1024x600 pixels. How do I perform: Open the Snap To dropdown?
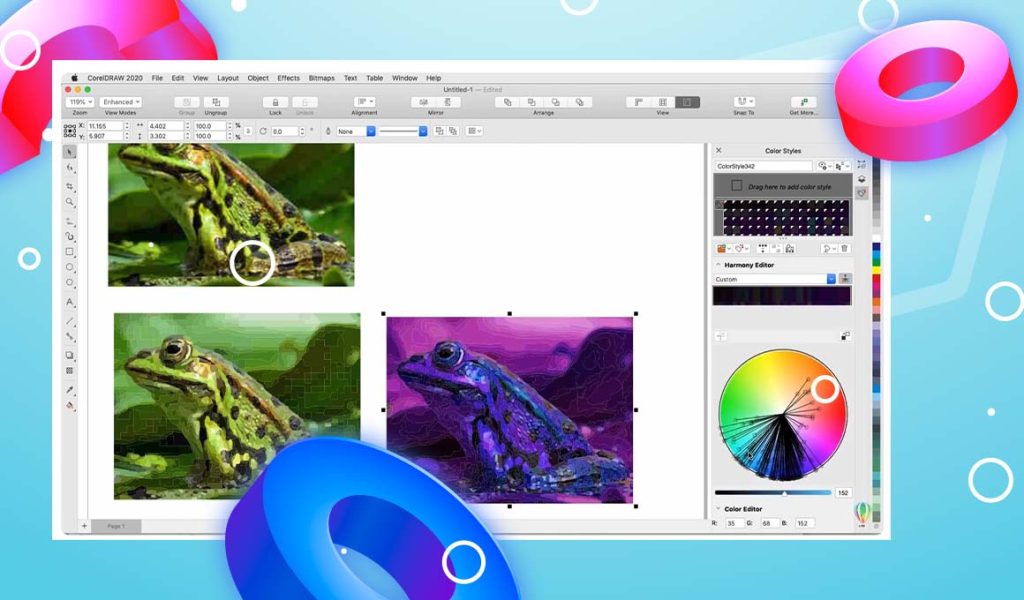tap(744, 103)
